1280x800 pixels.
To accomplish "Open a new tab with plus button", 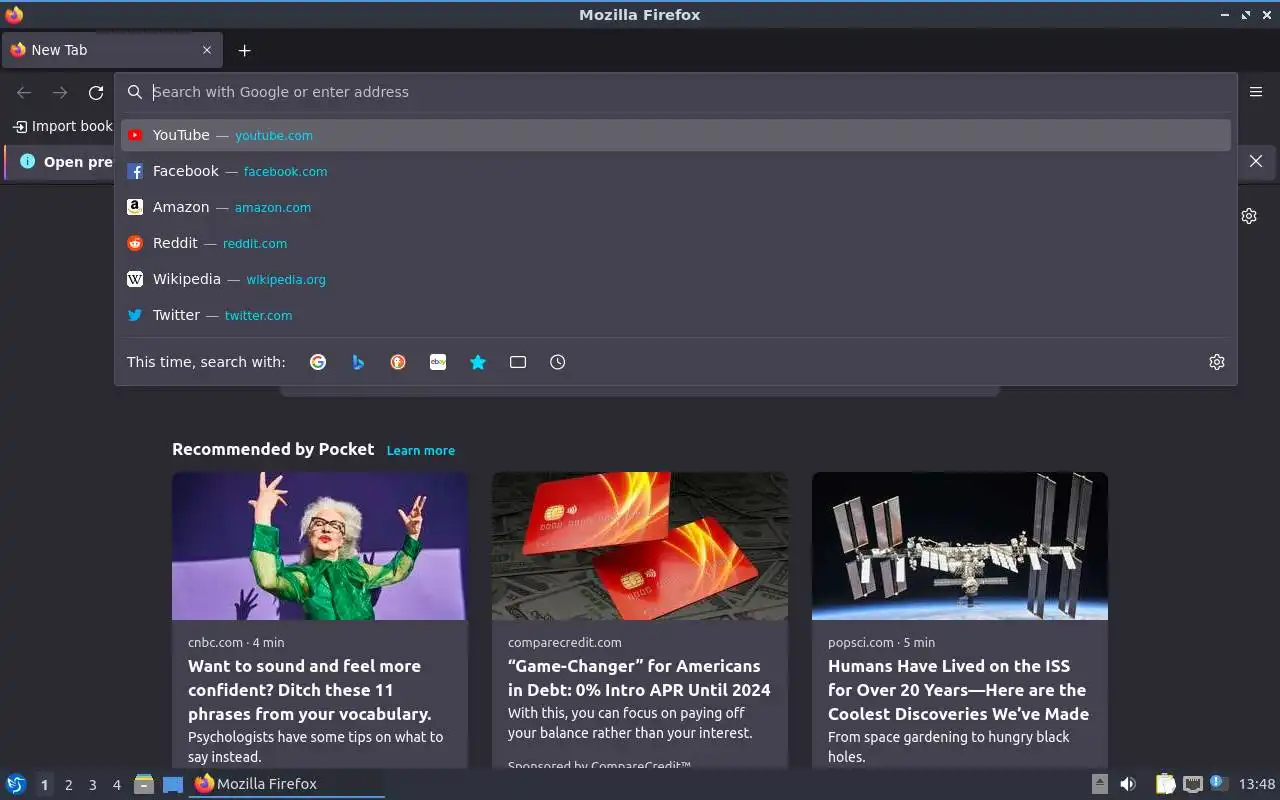I will 244,50.
